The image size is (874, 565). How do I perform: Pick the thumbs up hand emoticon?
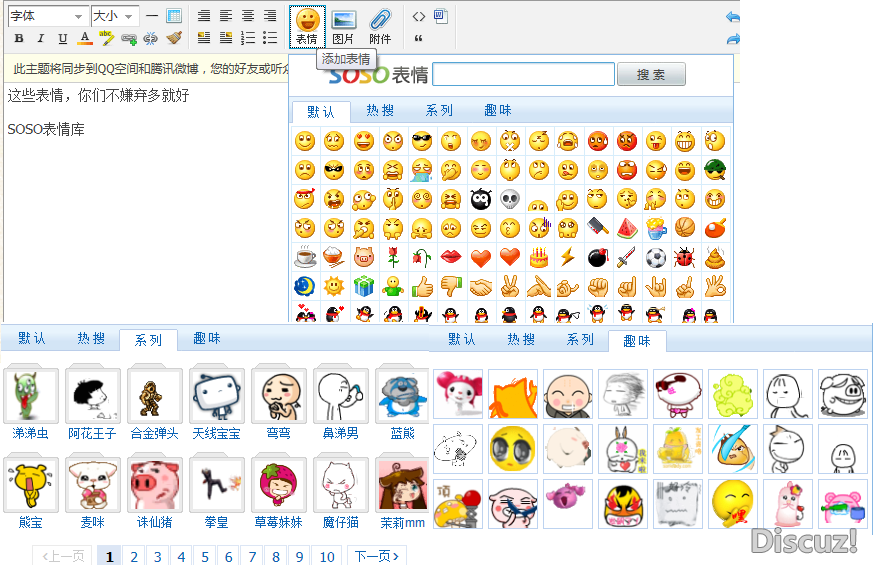(x=422, y=286)
